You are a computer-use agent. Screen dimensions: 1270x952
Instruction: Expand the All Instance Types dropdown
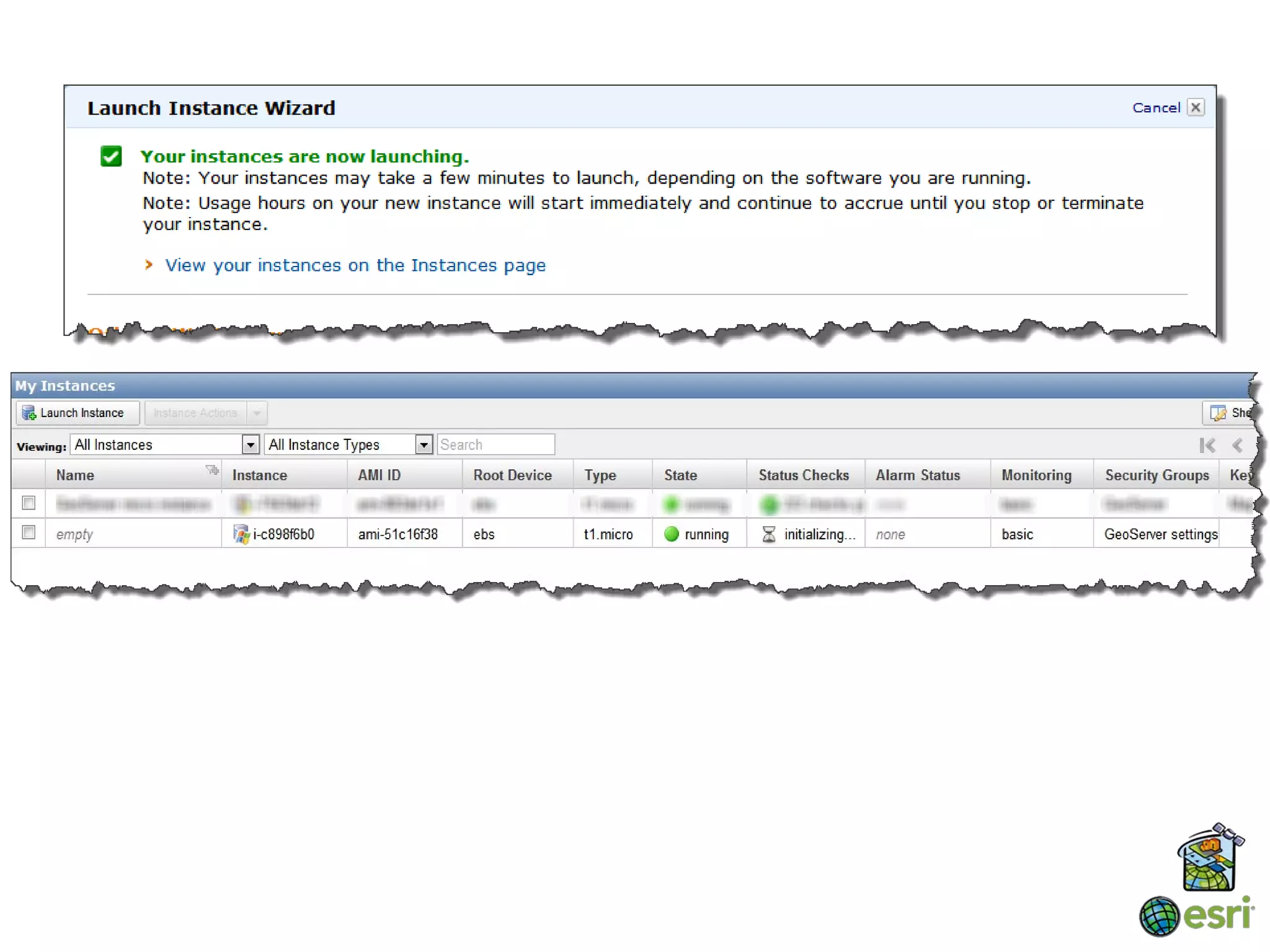click(x=424, y=444)
